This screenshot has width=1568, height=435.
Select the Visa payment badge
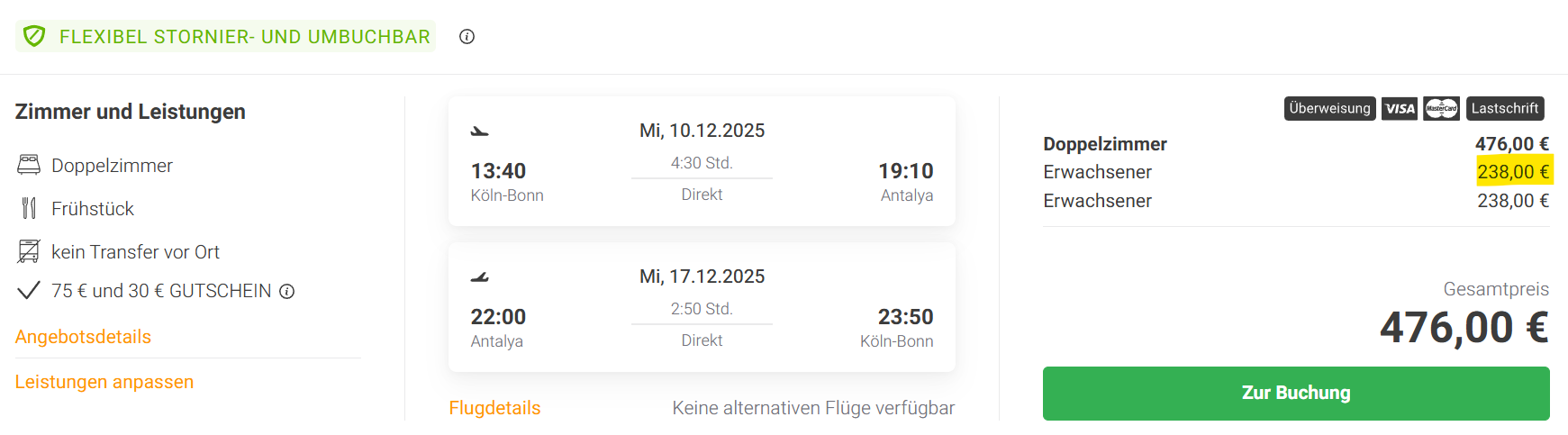pyautogui.click(x=1400, y=109)
